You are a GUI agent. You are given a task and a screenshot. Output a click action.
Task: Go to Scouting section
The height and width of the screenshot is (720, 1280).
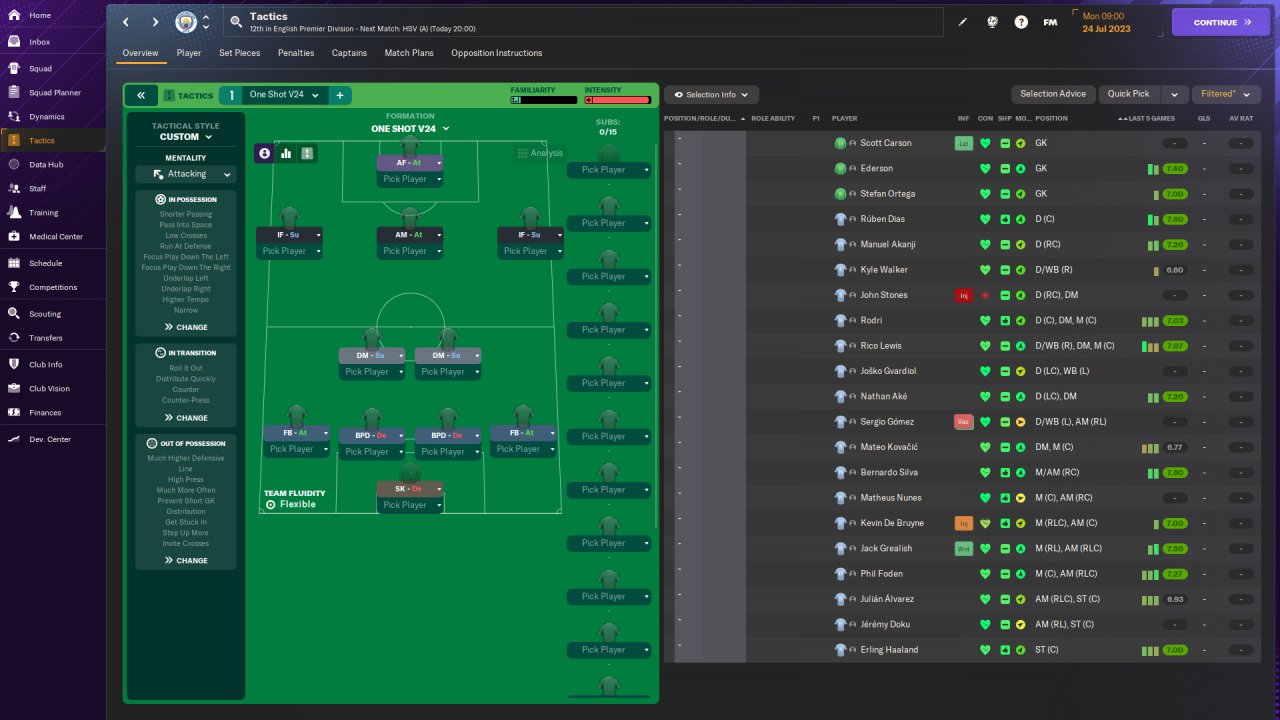pyautogui.click(x=45, y=313)
